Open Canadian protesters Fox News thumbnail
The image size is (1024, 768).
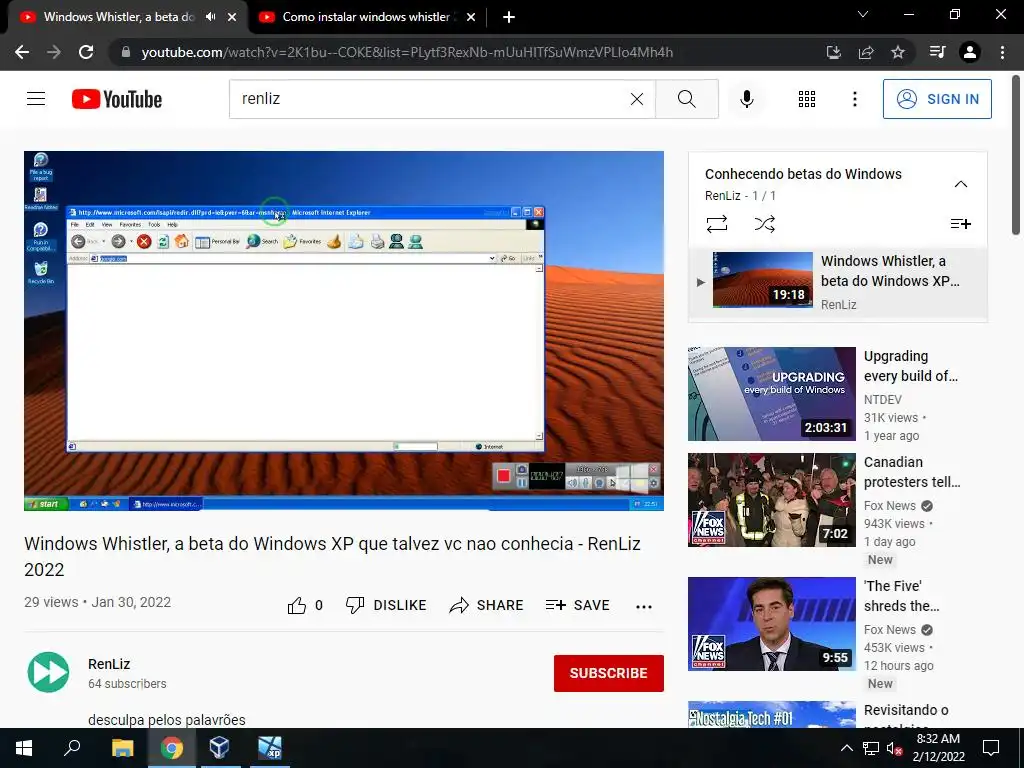pyautogui.click(x=772, y=500)
